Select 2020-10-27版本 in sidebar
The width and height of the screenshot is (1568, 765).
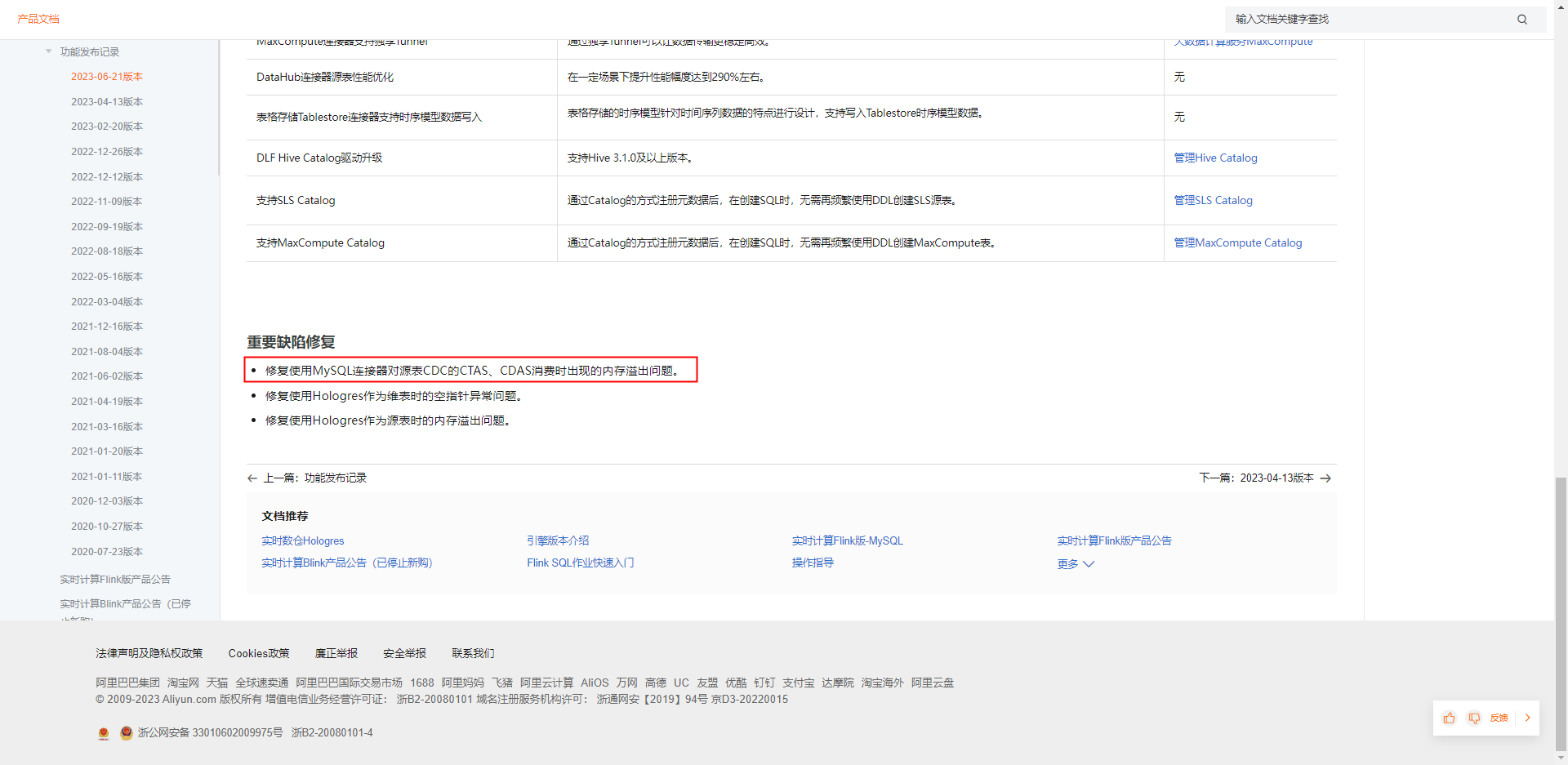tap(107, 527)
